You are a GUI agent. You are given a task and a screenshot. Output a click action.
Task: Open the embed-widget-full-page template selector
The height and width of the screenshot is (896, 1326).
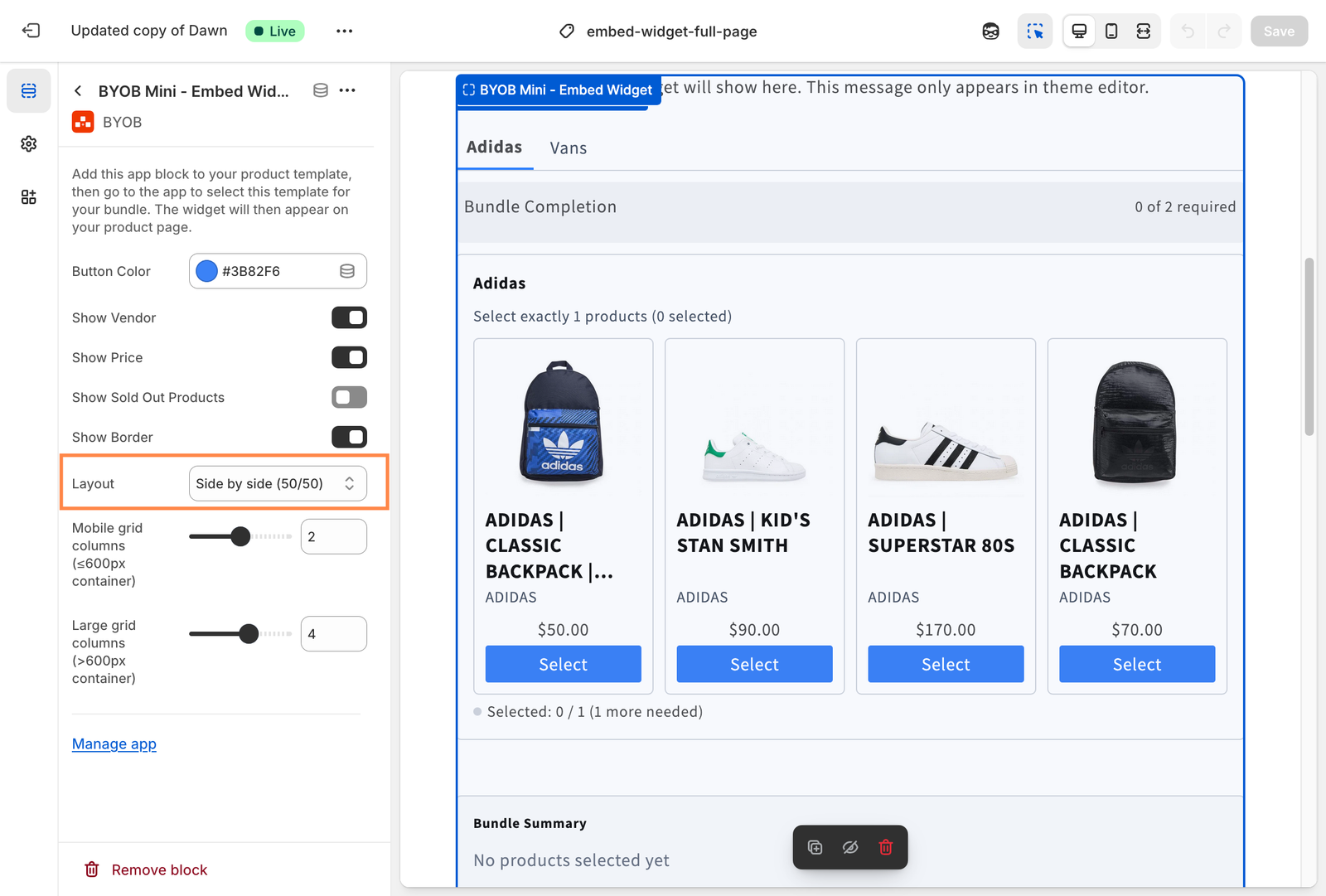point(659,31)
